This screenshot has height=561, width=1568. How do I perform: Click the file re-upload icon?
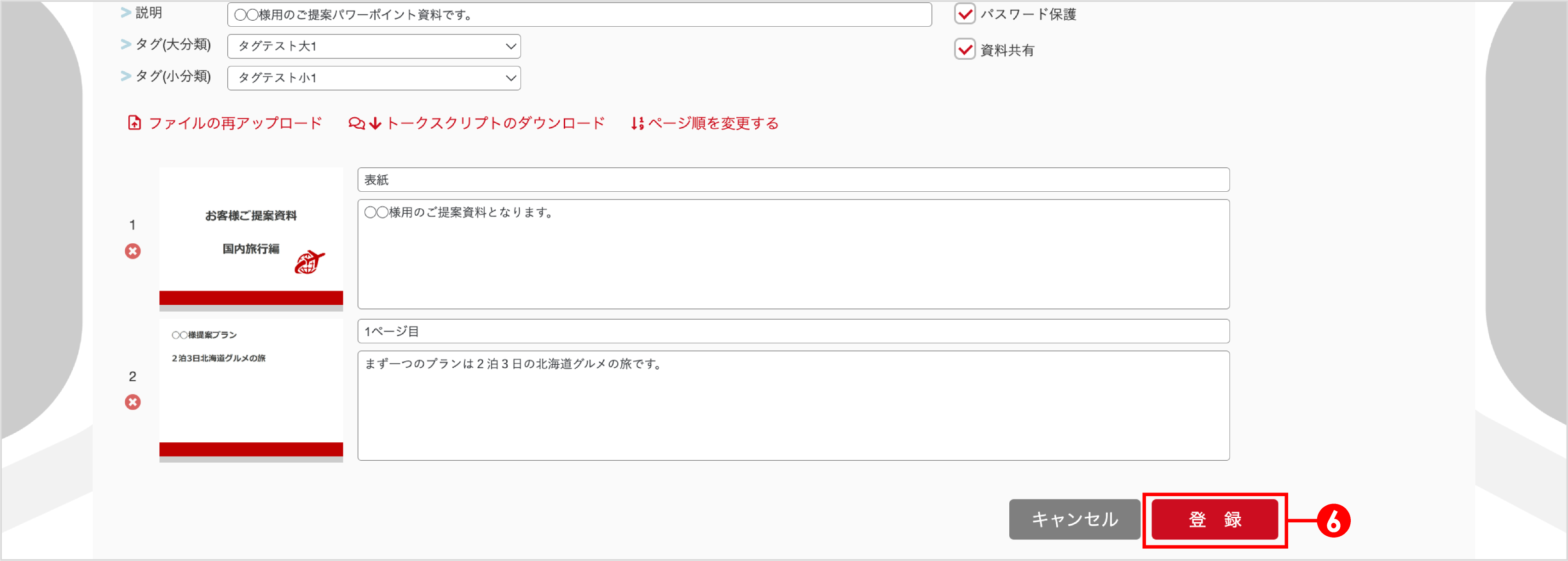[x=134, y=122]
